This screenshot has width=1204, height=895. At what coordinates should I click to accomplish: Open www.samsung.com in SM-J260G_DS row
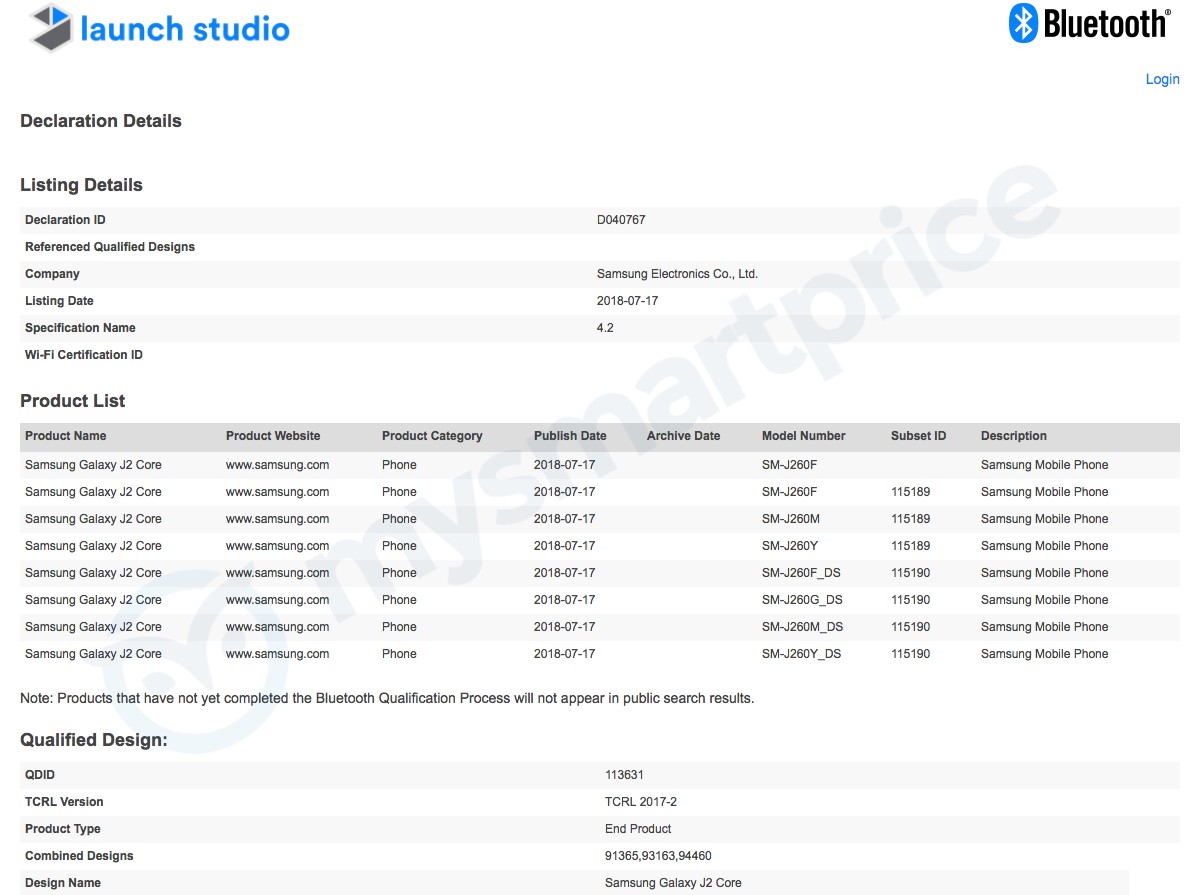[277, 600]
